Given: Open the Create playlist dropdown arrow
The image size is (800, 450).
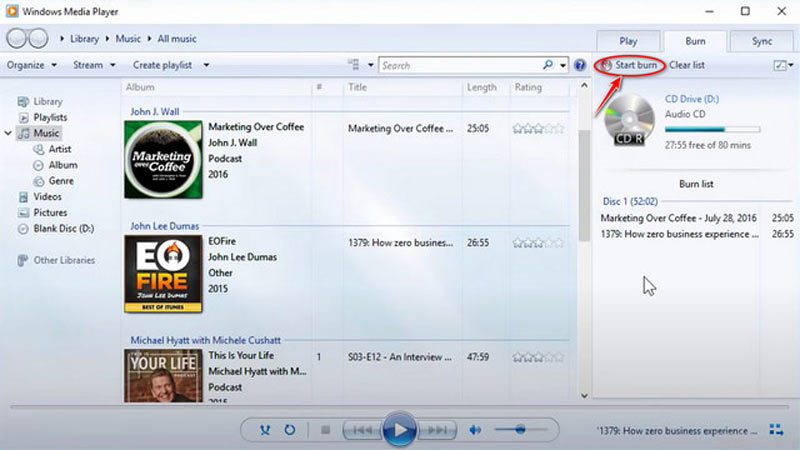Looking at the screenshot, I should pyautogui.click(x=206, y=65).
